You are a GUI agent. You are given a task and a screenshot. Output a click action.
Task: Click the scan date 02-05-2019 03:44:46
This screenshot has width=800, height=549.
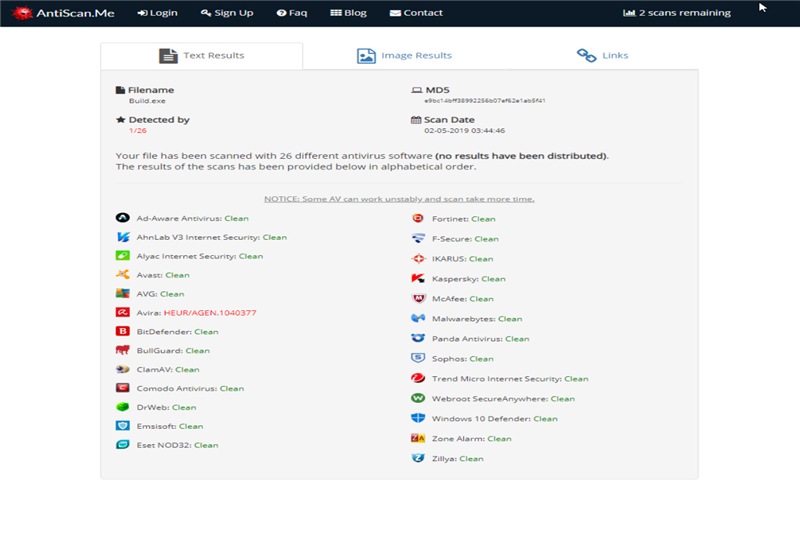point(464,131)
